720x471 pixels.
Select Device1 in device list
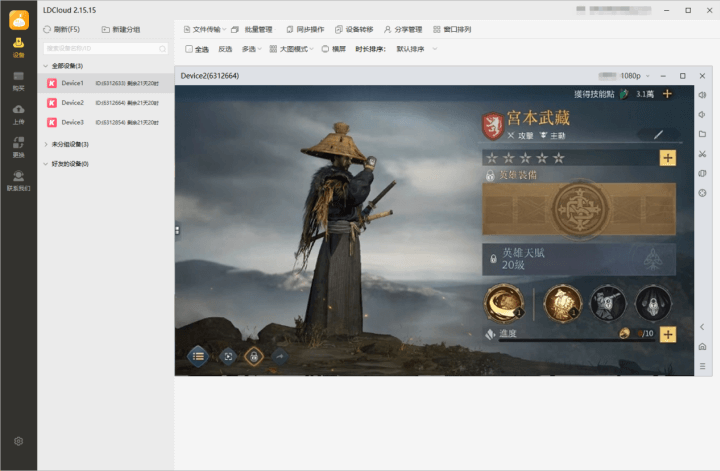pos(106,83)
